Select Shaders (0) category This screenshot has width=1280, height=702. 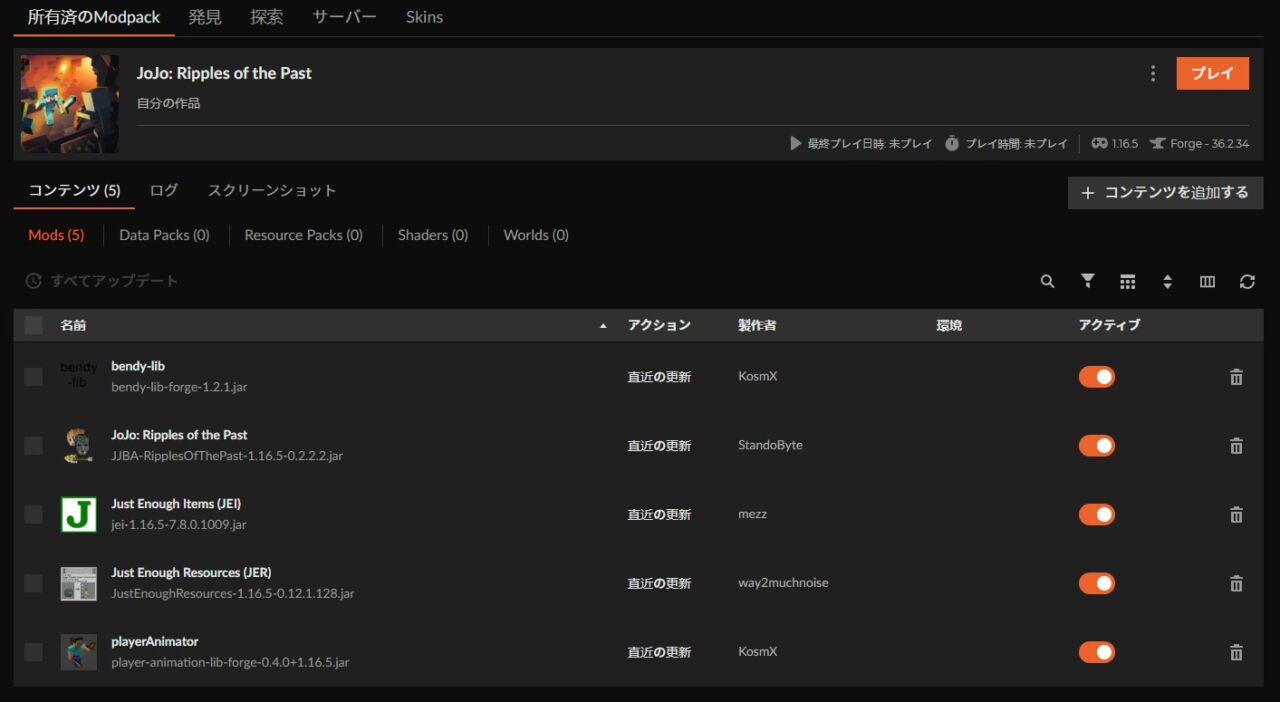click(433, 235)
